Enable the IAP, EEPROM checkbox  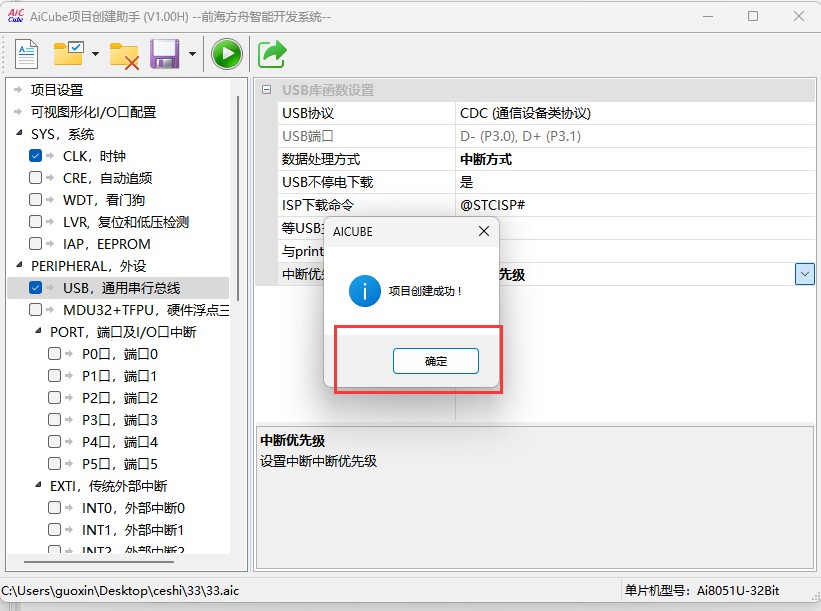pyautogui.click(x=36, y=243)
